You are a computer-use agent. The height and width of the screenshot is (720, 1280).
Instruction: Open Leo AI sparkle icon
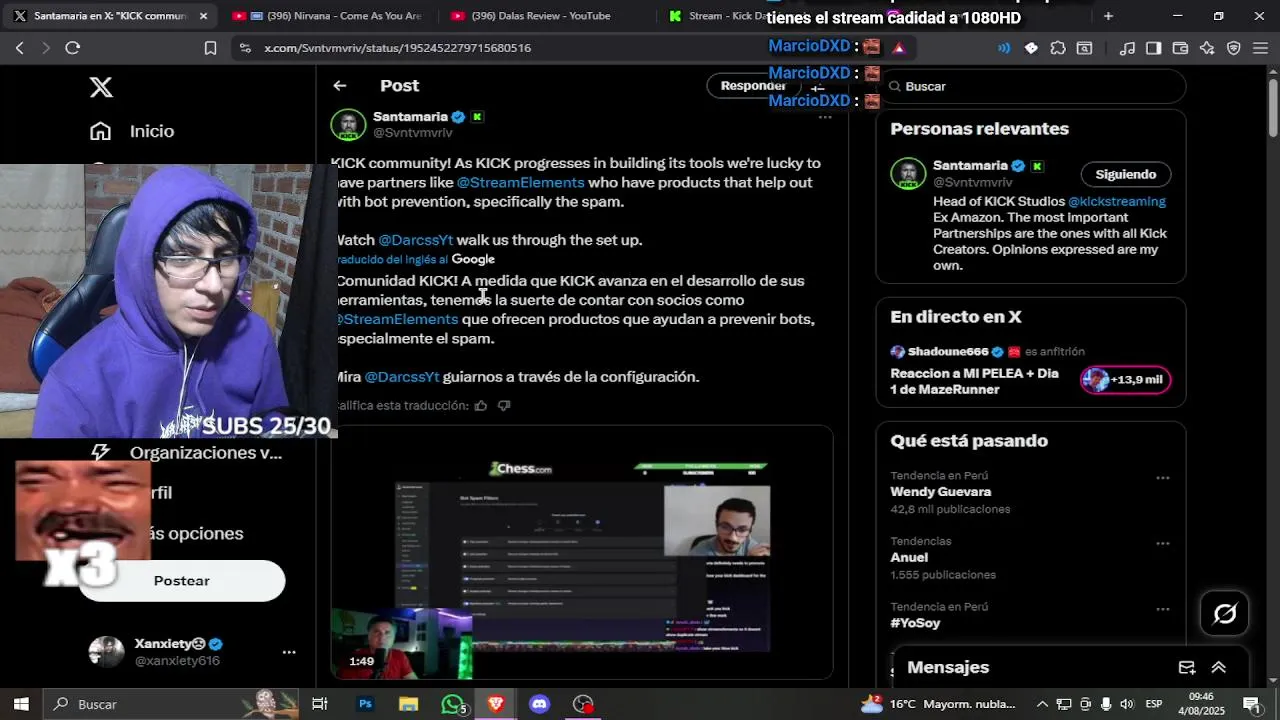pyautogui.click(x=1207, y=47)
